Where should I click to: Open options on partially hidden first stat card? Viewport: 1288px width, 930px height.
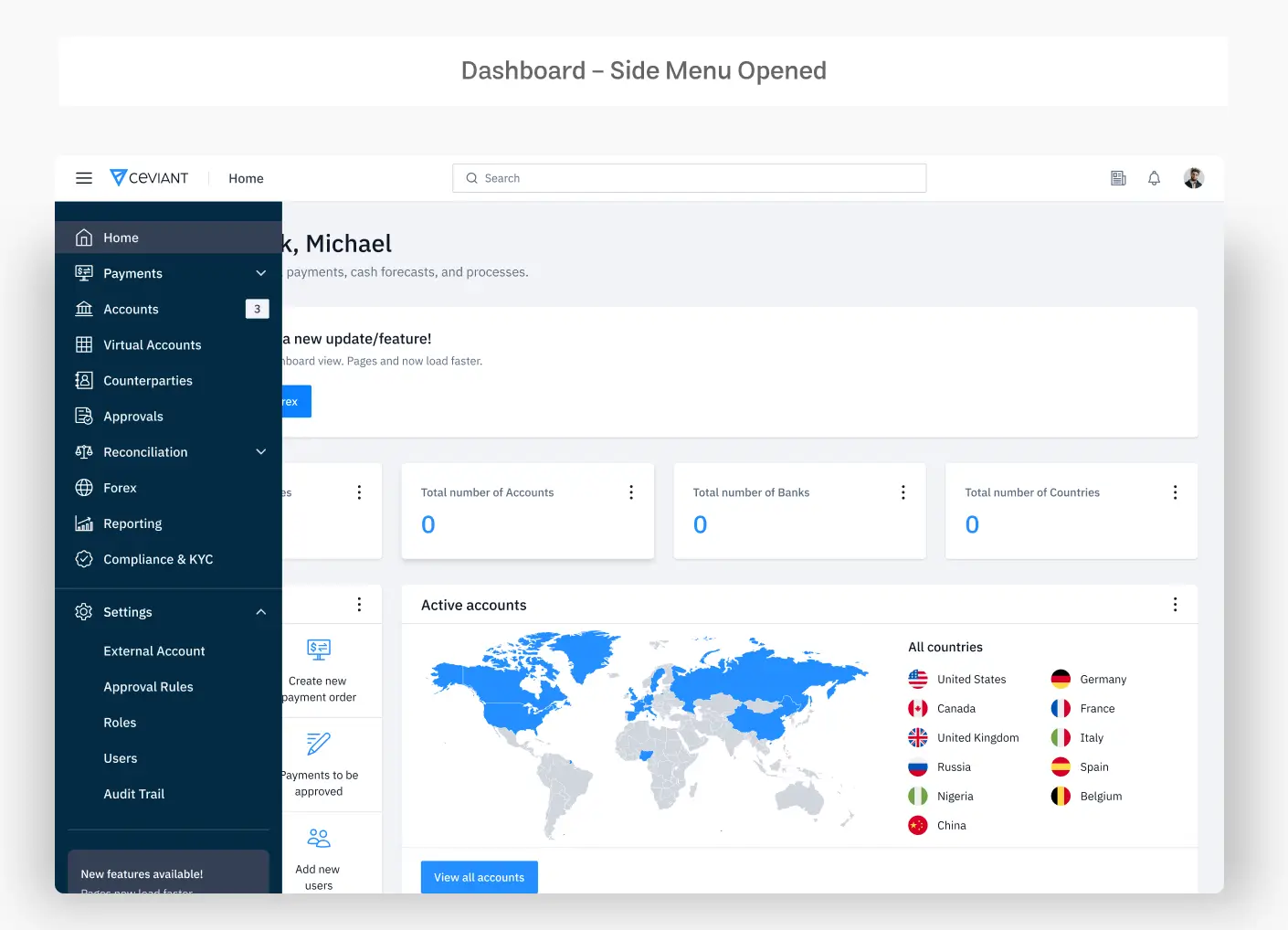coord(359,492)
